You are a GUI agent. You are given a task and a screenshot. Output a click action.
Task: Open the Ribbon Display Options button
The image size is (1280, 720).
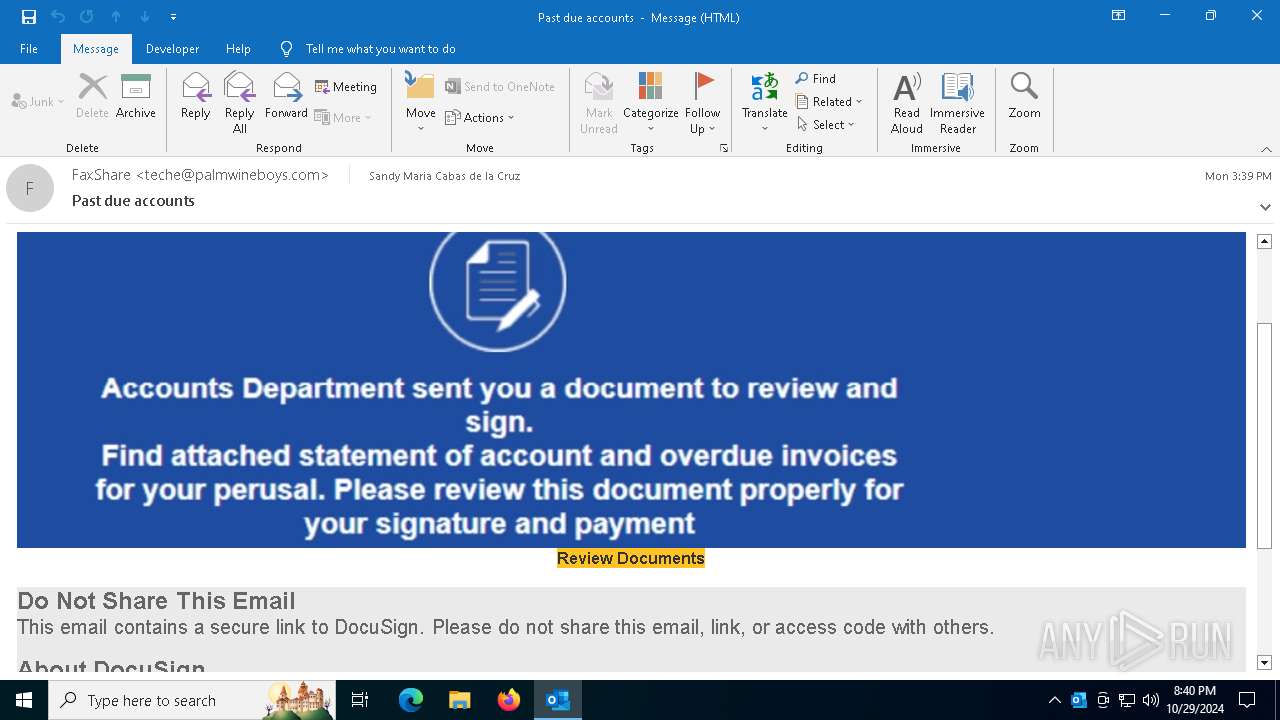point(1118,16)
